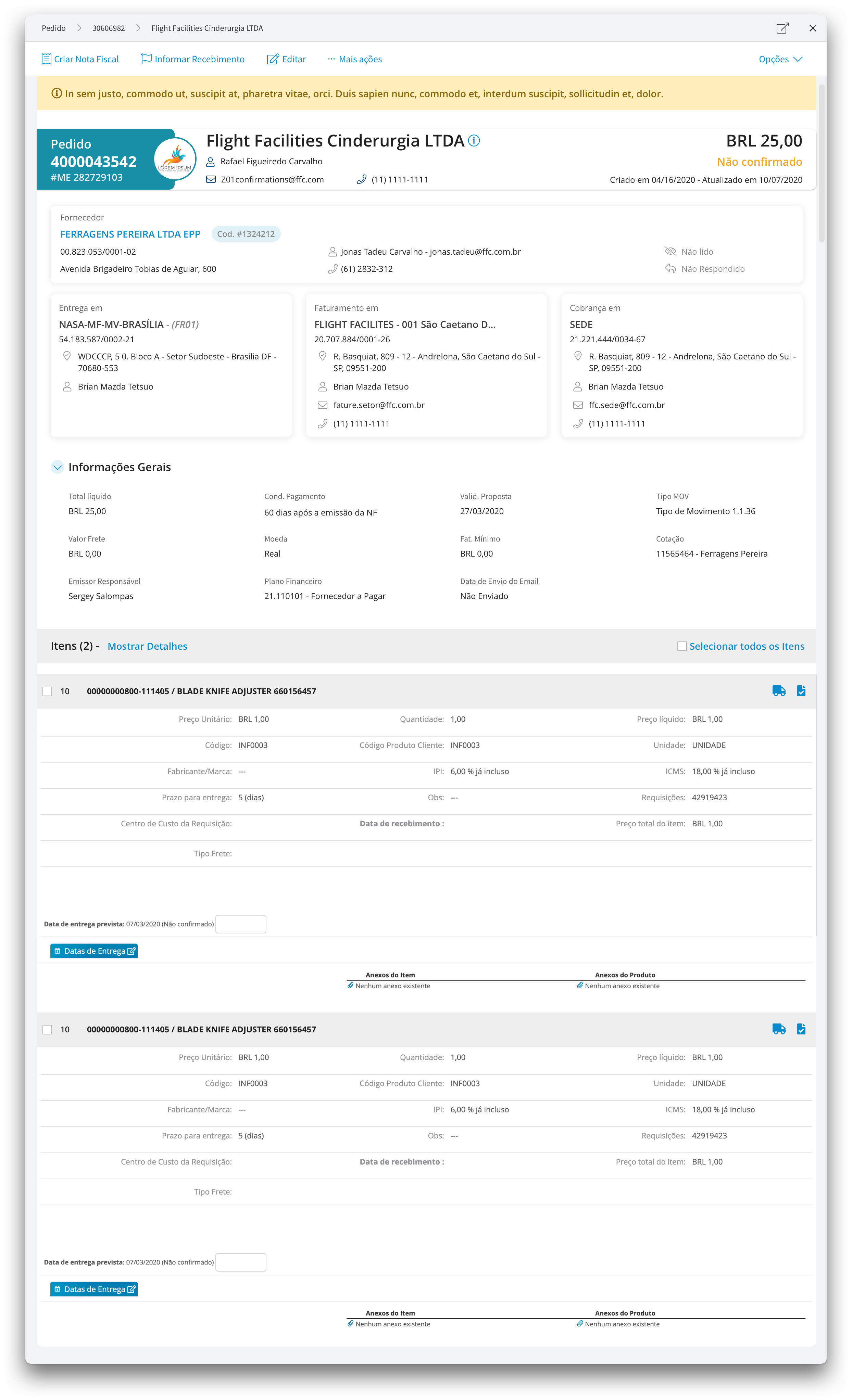
Task: Click the phone icon beside (61) 2832-312
Action: point(333,269)
